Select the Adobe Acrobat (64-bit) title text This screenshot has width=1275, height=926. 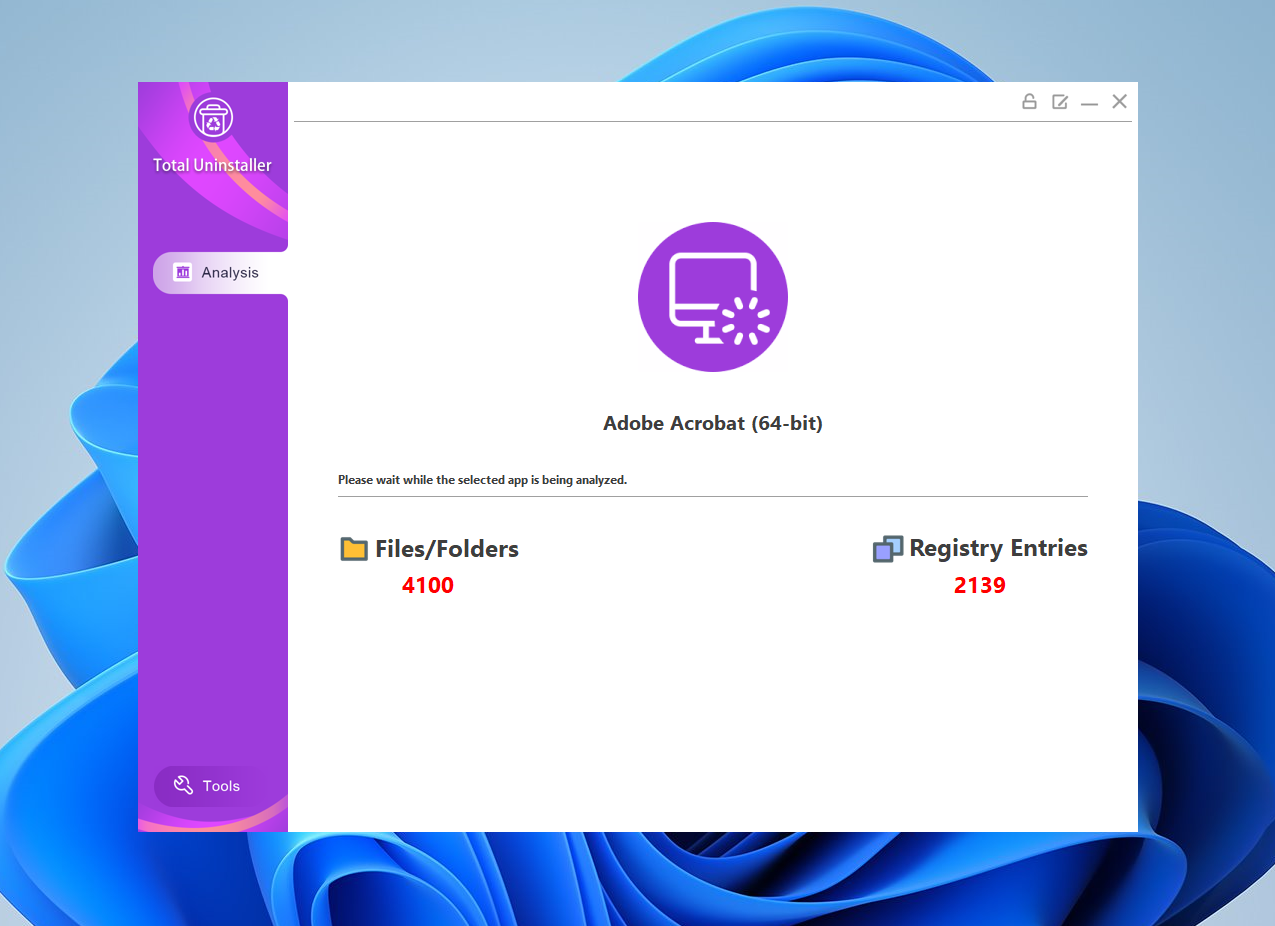713,423
